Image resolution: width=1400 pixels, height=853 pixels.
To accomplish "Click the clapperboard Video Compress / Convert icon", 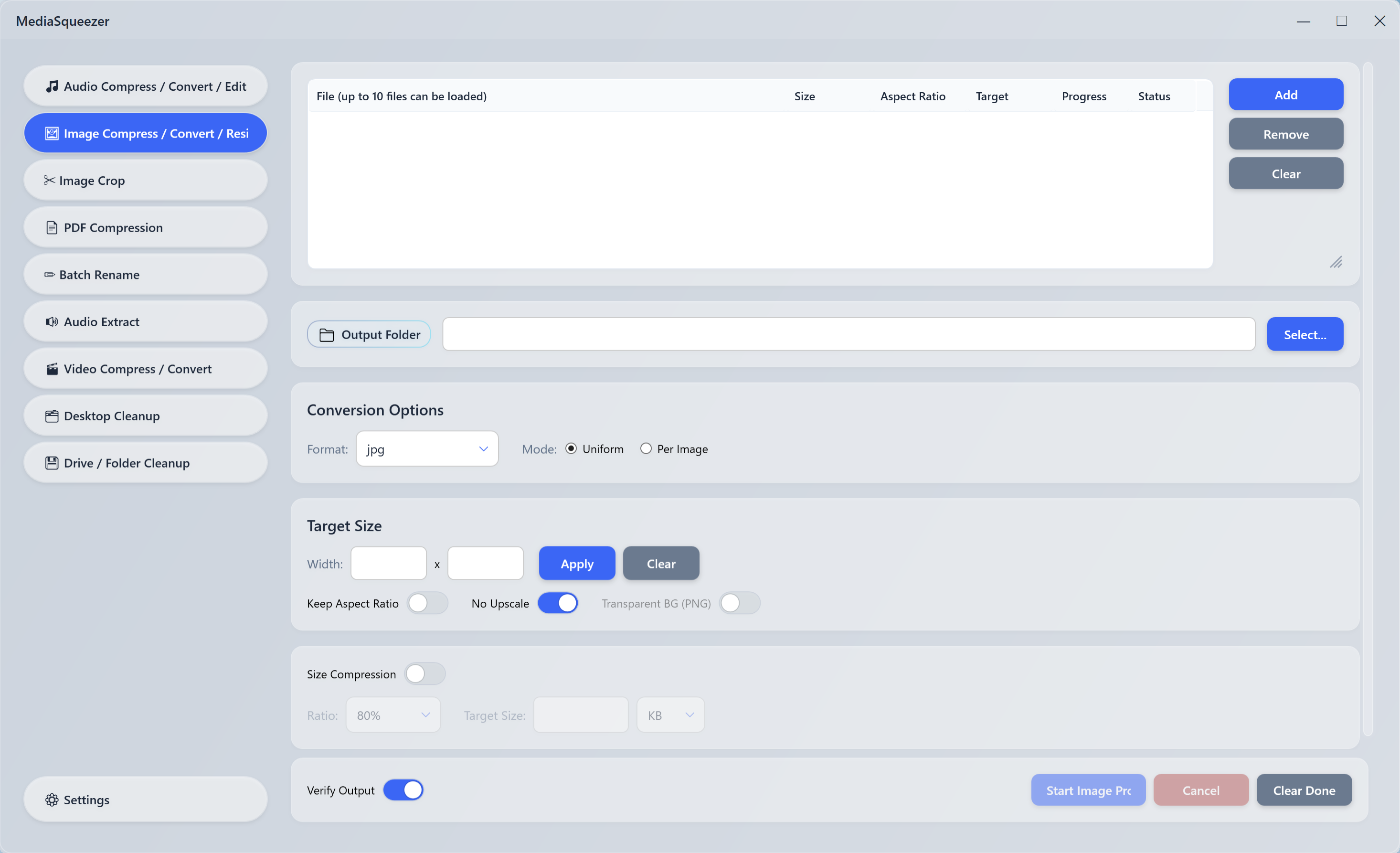I will pyautogui.click(x=51, y=368).
